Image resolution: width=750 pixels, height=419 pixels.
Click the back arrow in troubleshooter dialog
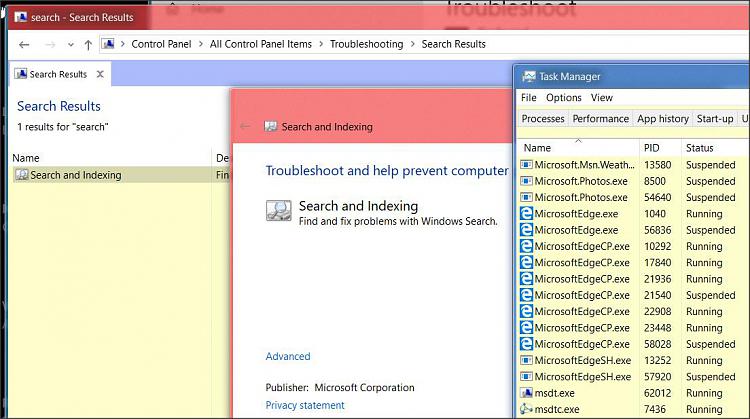point(245,126)
